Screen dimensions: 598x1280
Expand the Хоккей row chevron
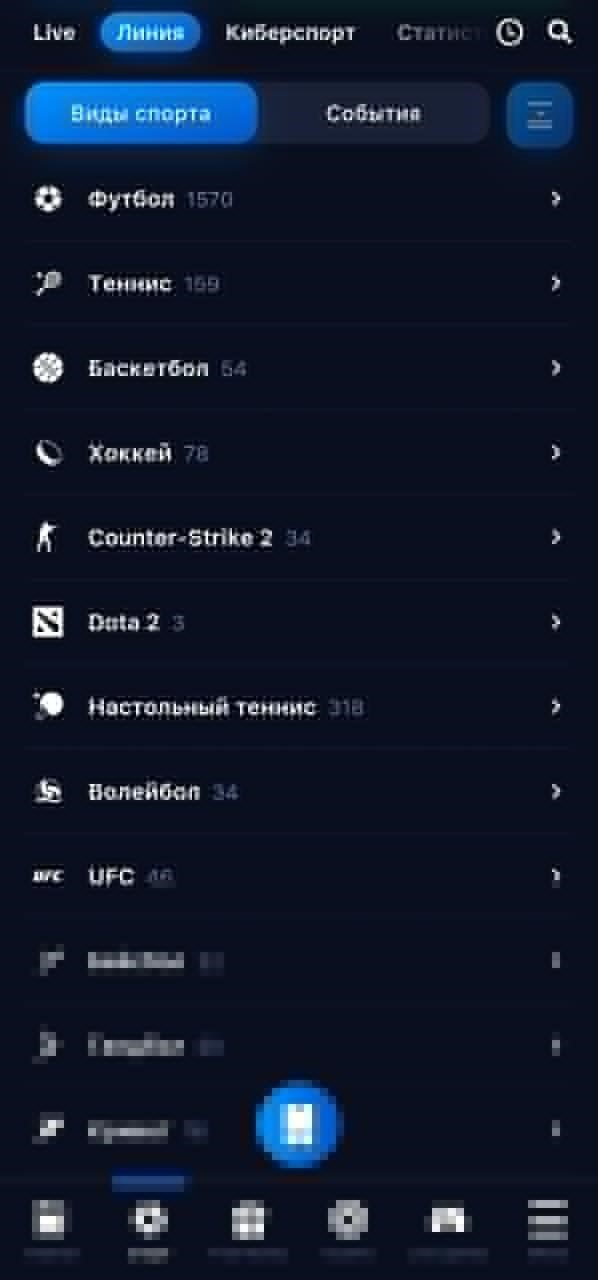click(x=556, y=453)
